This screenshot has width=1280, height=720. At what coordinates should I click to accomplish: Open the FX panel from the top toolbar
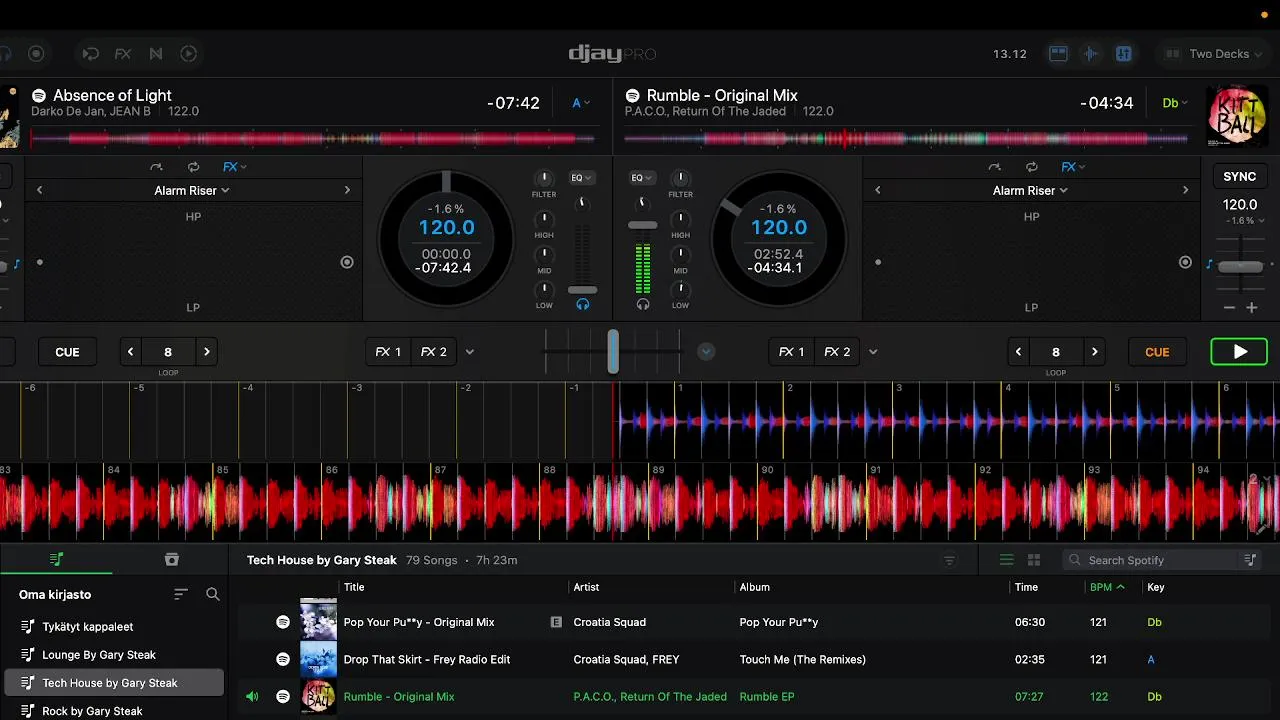123,54
